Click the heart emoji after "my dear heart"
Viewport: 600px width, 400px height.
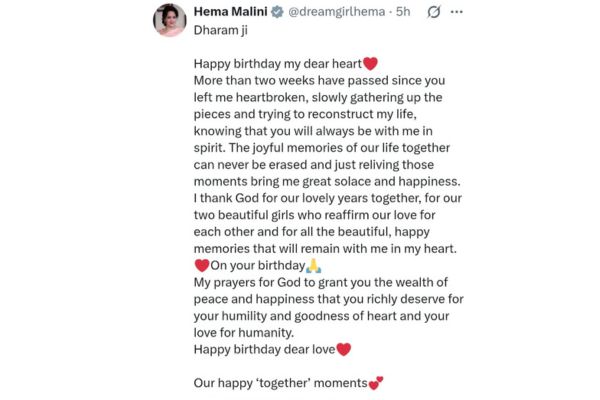[371, 63]
